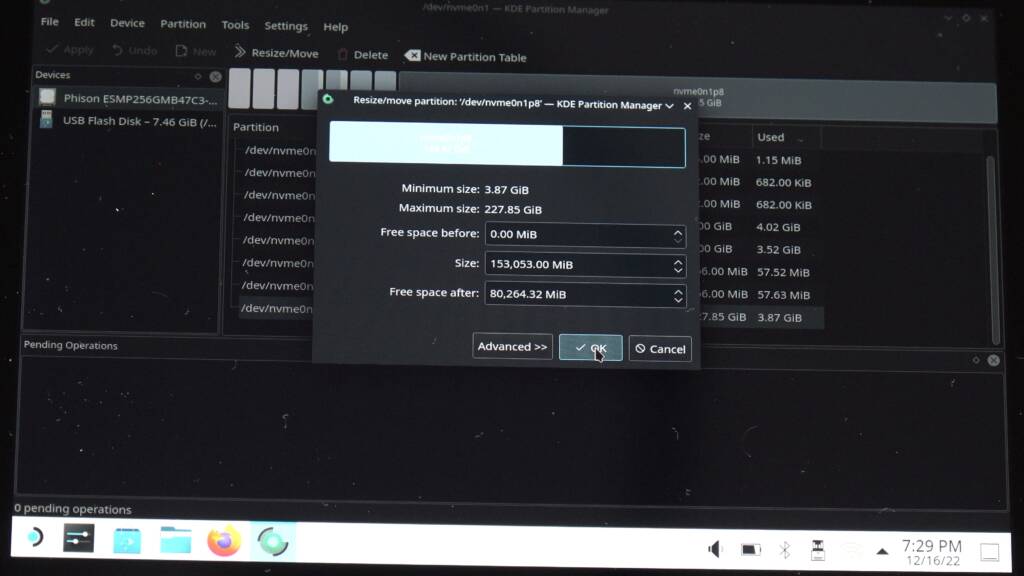
Task: Click New Partition Table in toolbar
Action: click(x=466, y=57)
